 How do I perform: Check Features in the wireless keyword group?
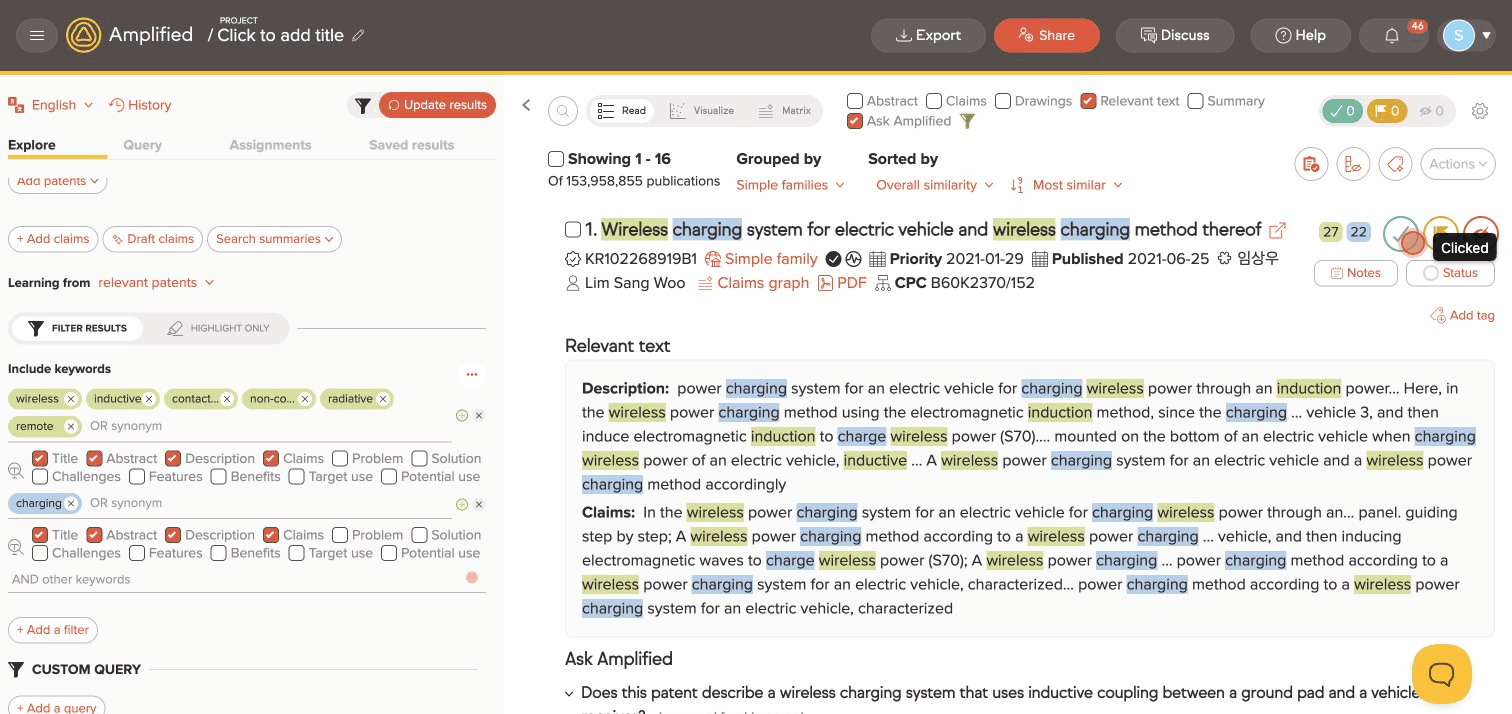[x=138, y=476]
